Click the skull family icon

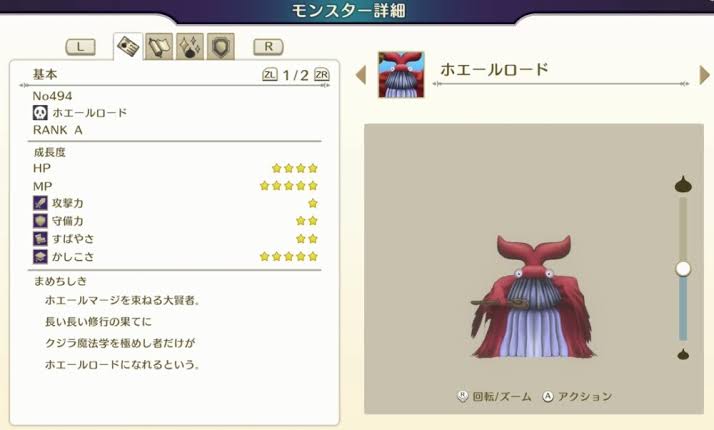coord(40,113)
